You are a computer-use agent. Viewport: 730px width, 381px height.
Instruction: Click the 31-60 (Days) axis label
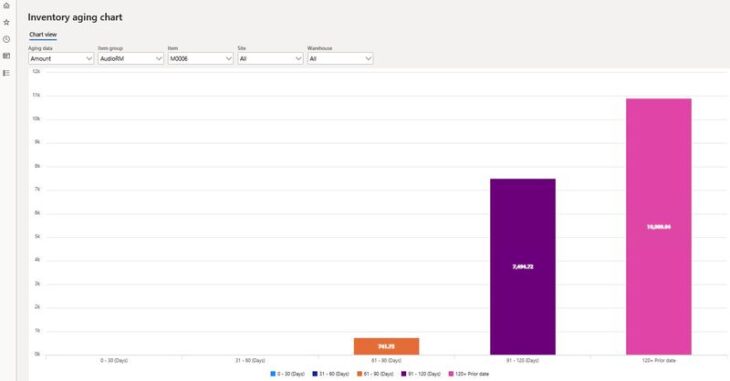coord(250,361)
